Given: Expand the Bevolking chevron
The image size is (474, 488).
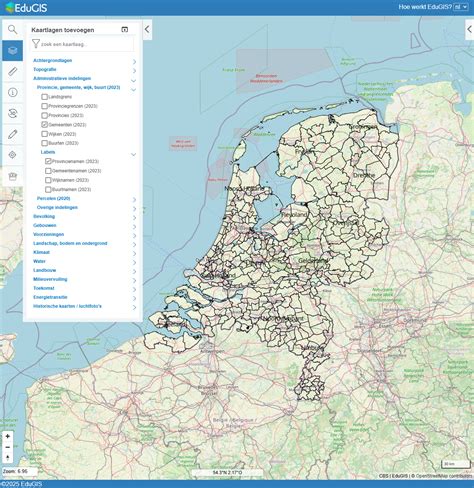Looking at the screenshot, I should tap(134, 218).
